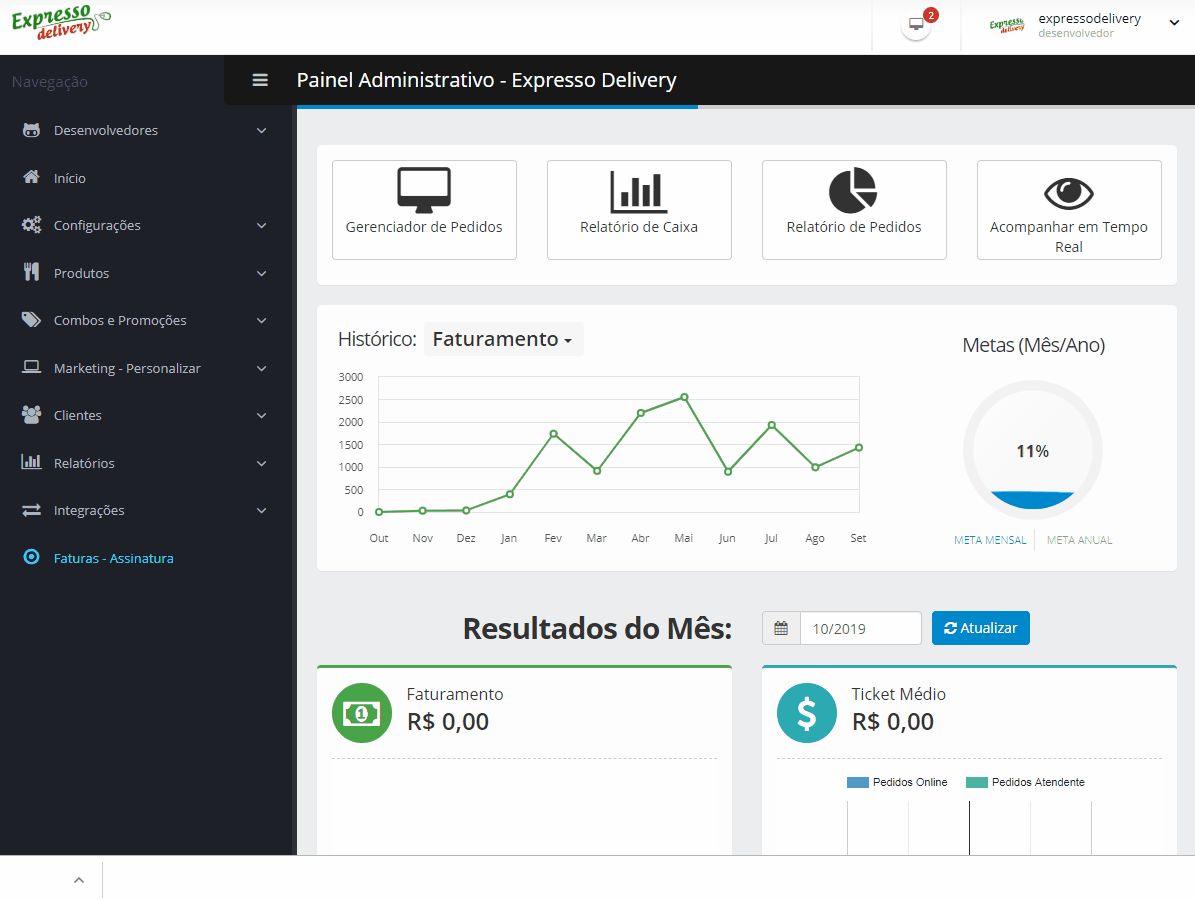
Task: Switch to the META MENSAL tab
Action: coord(990,540)
